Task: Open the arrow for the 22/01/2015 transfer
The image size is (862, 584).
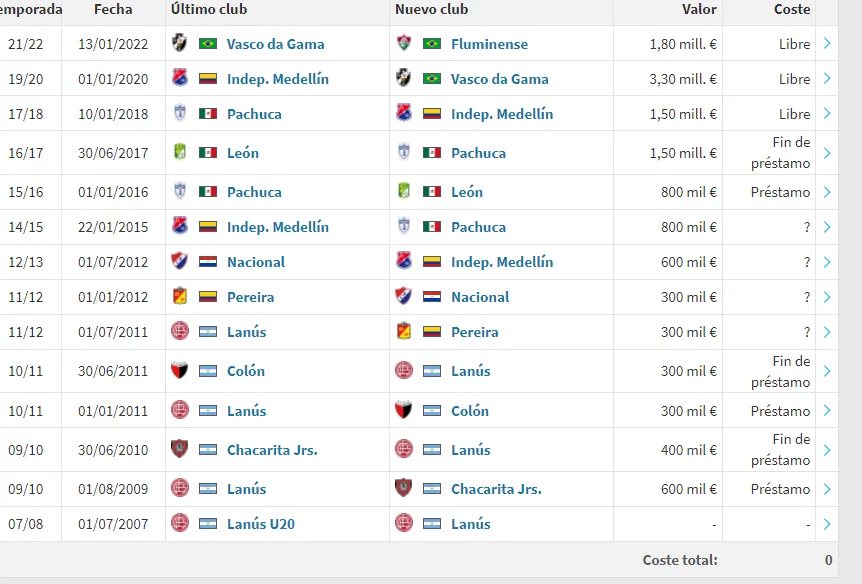Action: point(827,227)
